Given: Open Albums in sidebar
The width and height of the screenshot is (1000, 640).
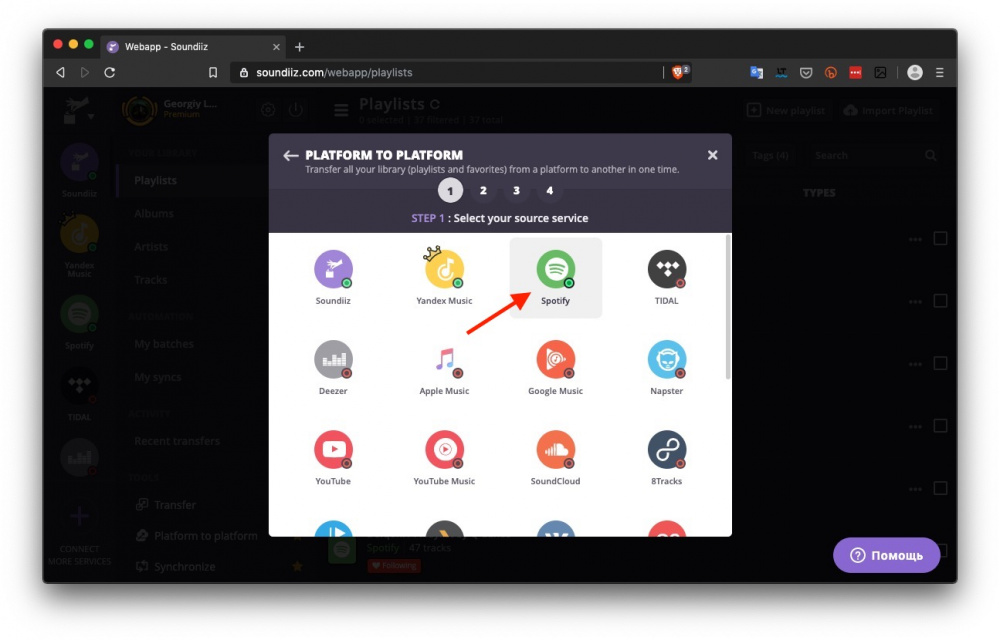Looking at the screenshot, I should (x=154, y=214).
